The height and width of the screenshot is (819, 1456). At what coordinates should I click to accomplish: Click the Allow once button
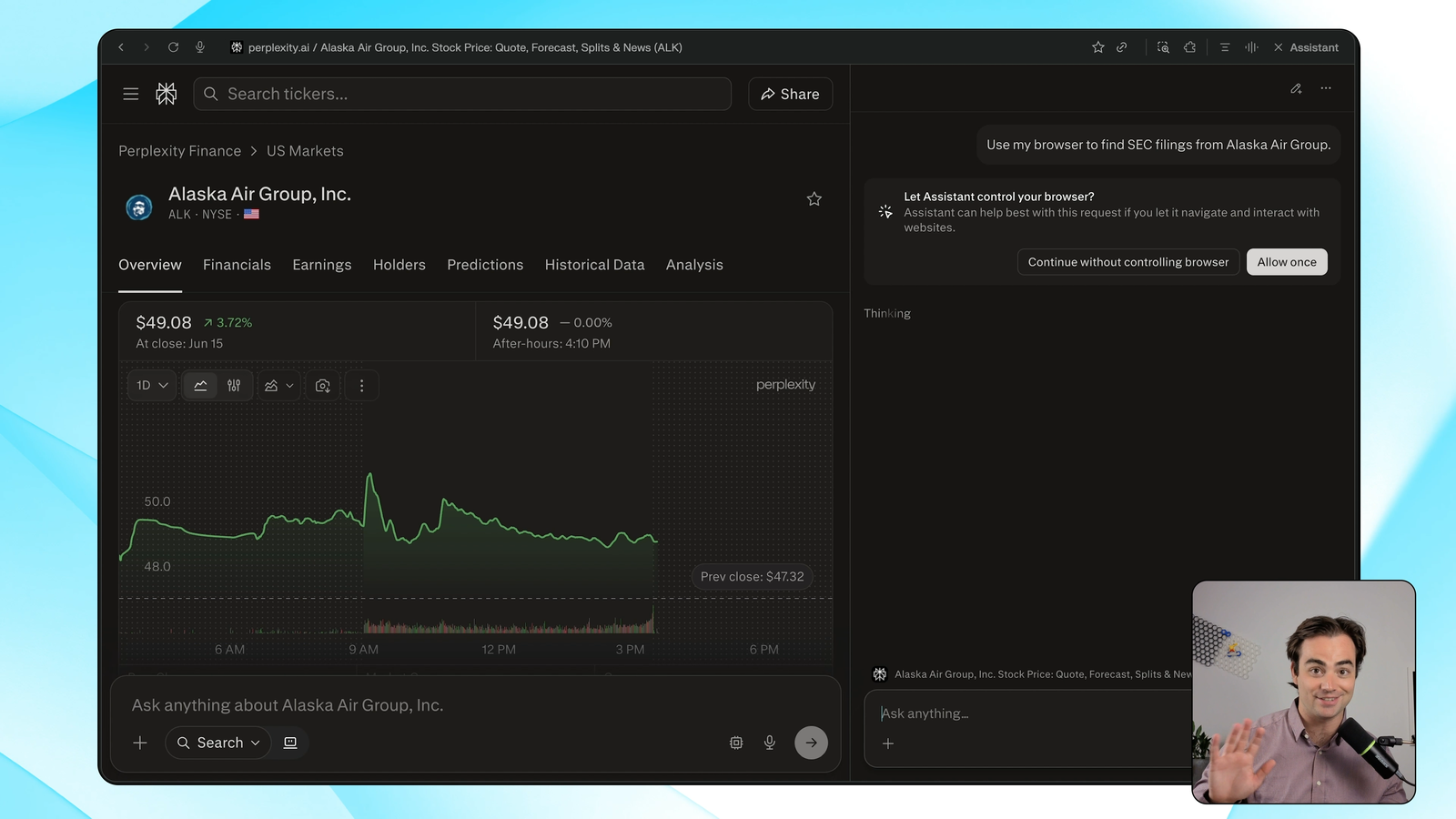coord(1287,262)
